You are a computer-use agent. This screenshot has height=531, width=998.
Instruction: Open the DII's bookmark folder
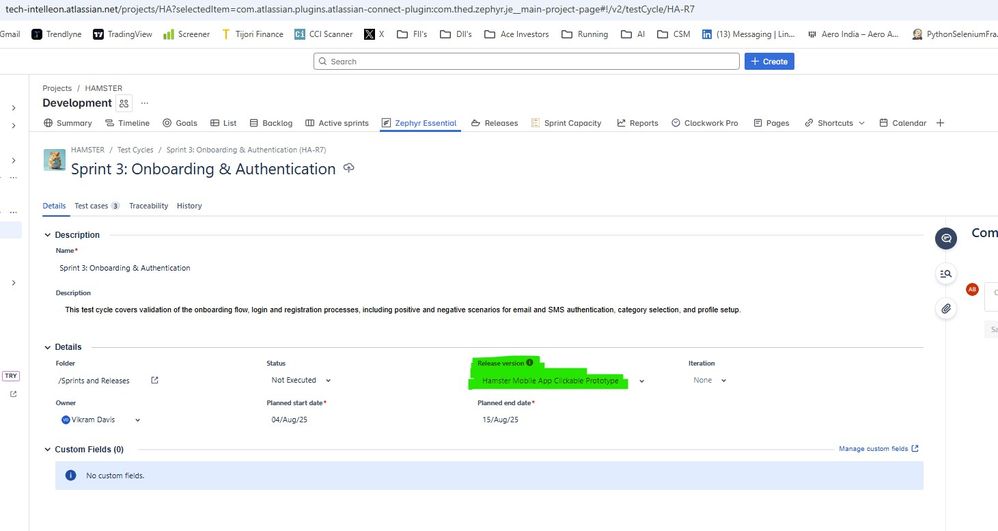click(456, 34)
